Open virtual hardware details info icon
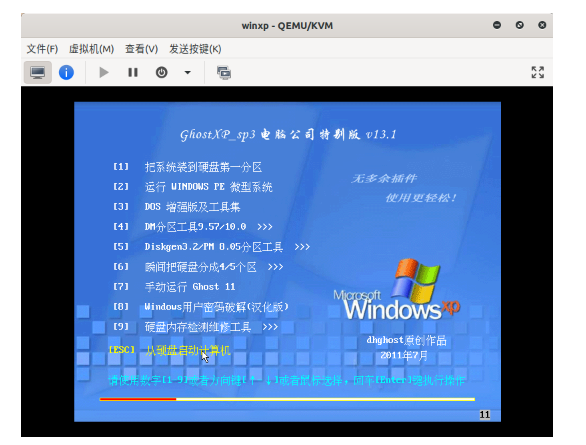586x445 pixels. [x=66, y=72]
